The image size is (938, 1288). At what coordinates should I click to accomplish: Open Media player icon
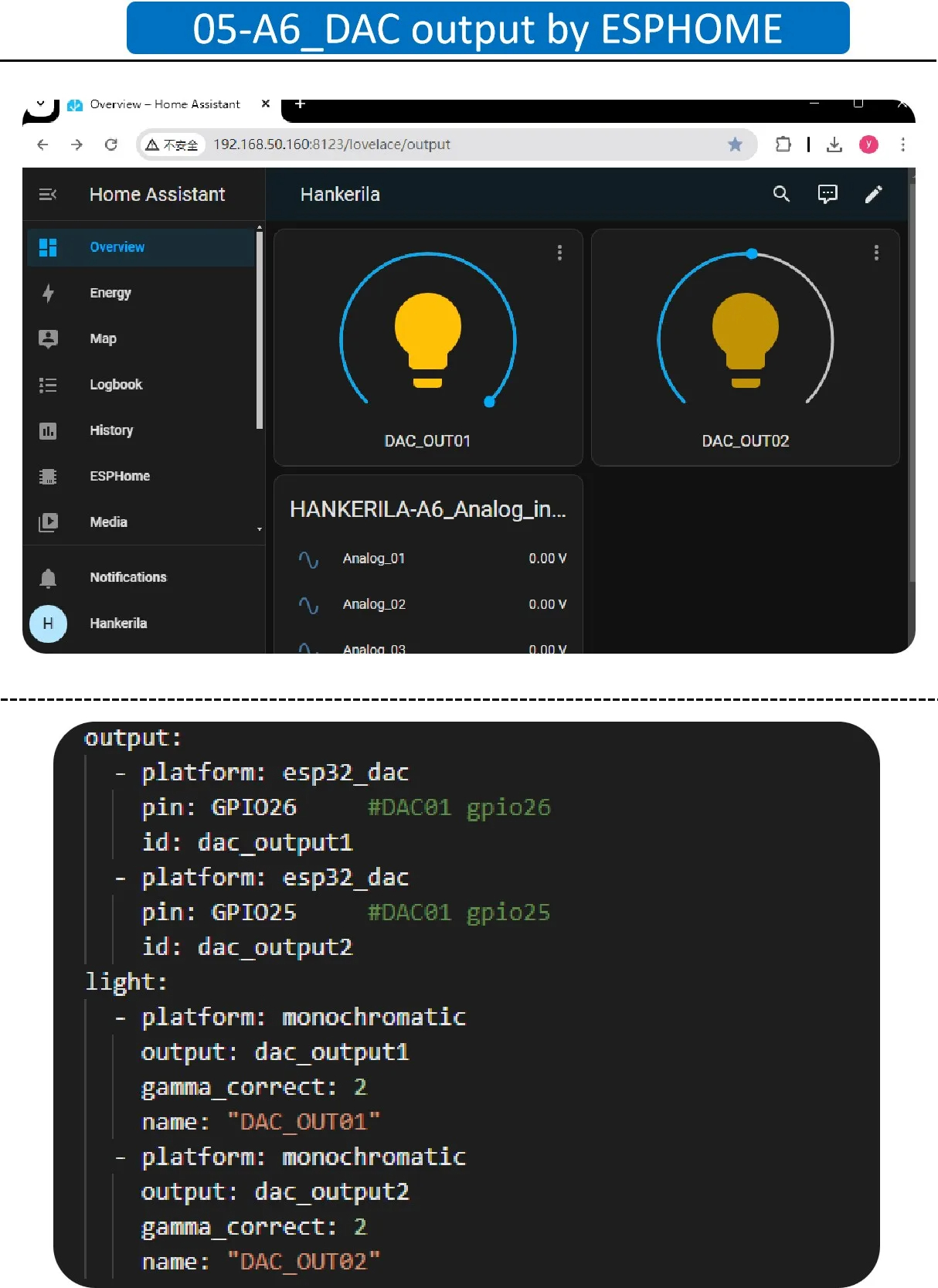coord(48,522)
